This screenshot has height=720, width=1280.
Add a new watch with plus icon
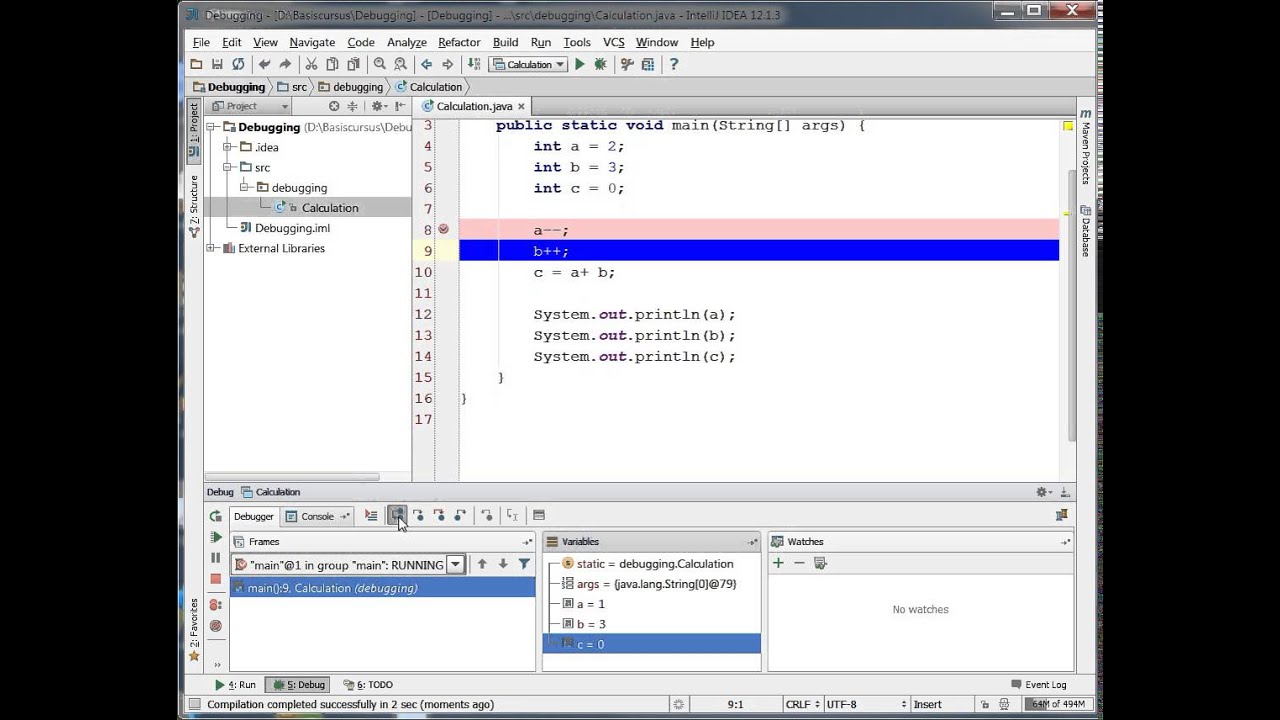pyautogui.click(x=778, y=563)
